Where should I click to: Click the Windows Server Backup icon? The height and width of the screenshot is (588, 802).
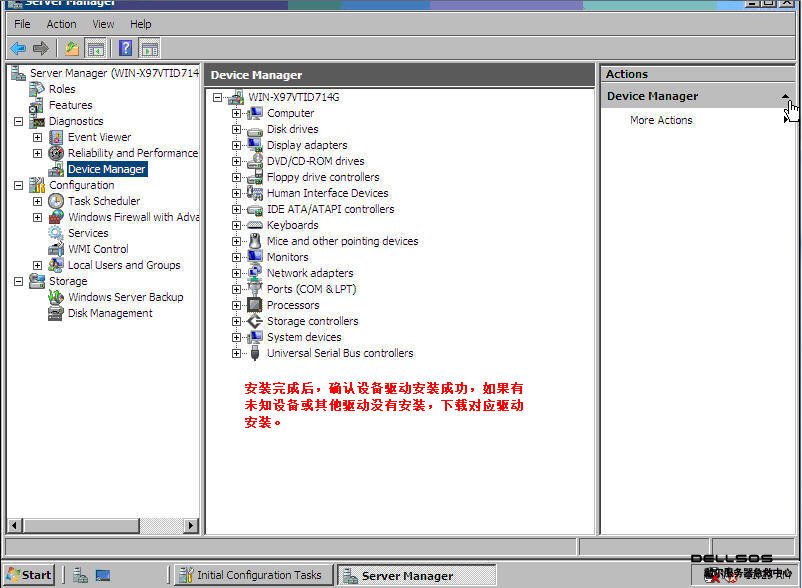pyautogui.click(x=56, y=297)
